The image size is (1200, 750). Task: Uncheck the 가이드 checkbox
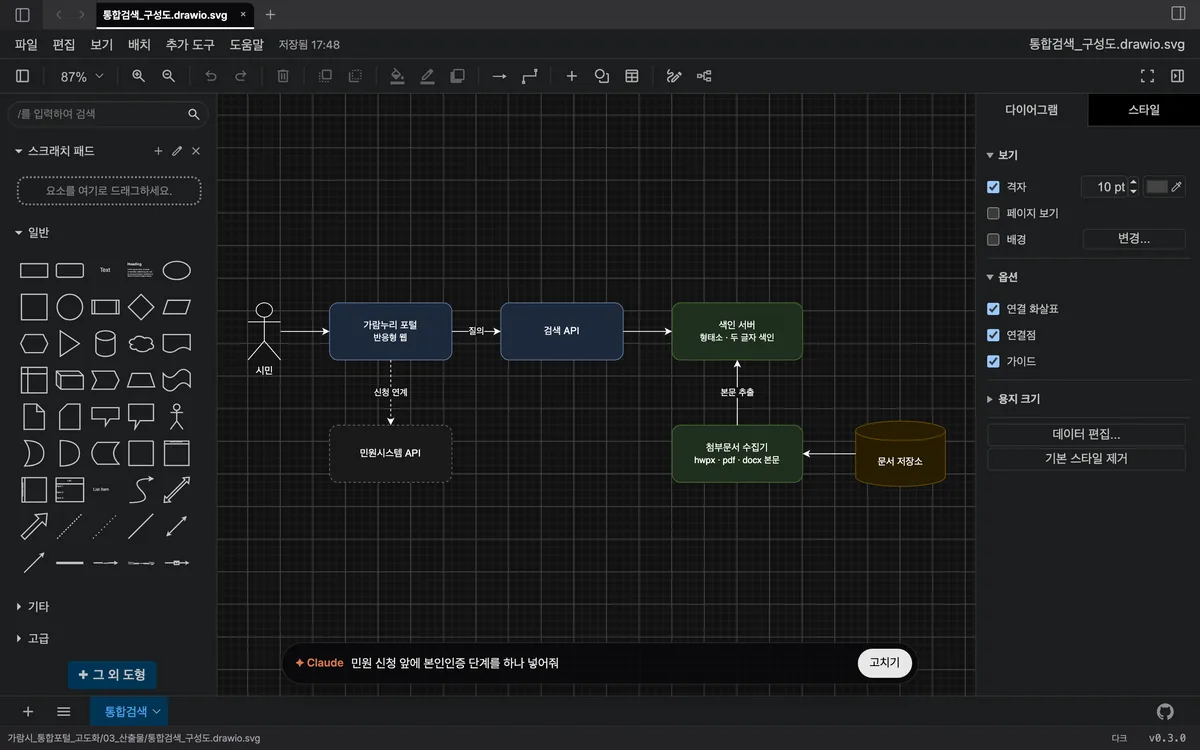pyautogui.click(x=993, y=361)
